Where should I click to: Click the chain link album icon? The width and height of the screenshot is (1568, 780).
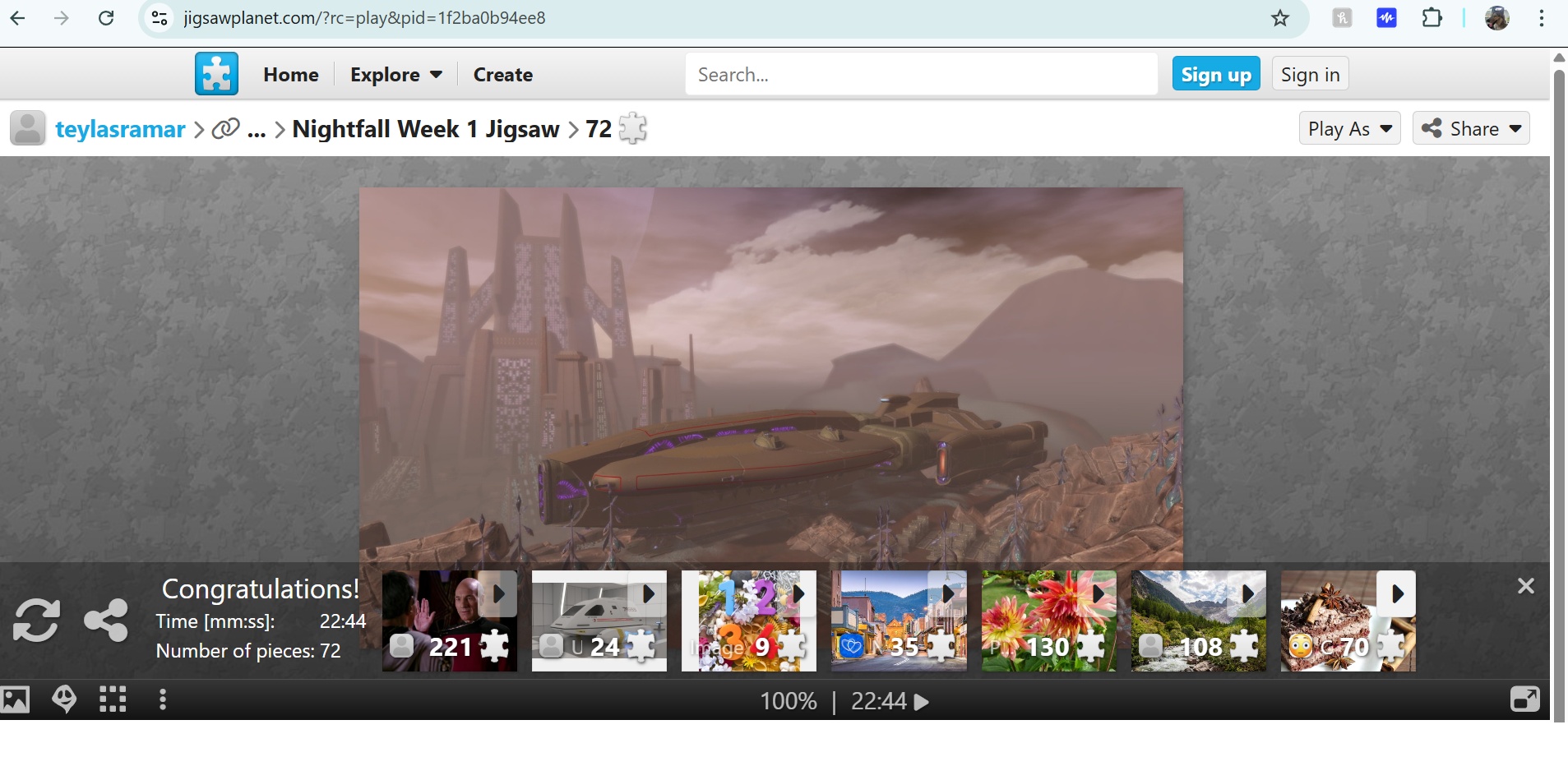(x=225, y=129)
